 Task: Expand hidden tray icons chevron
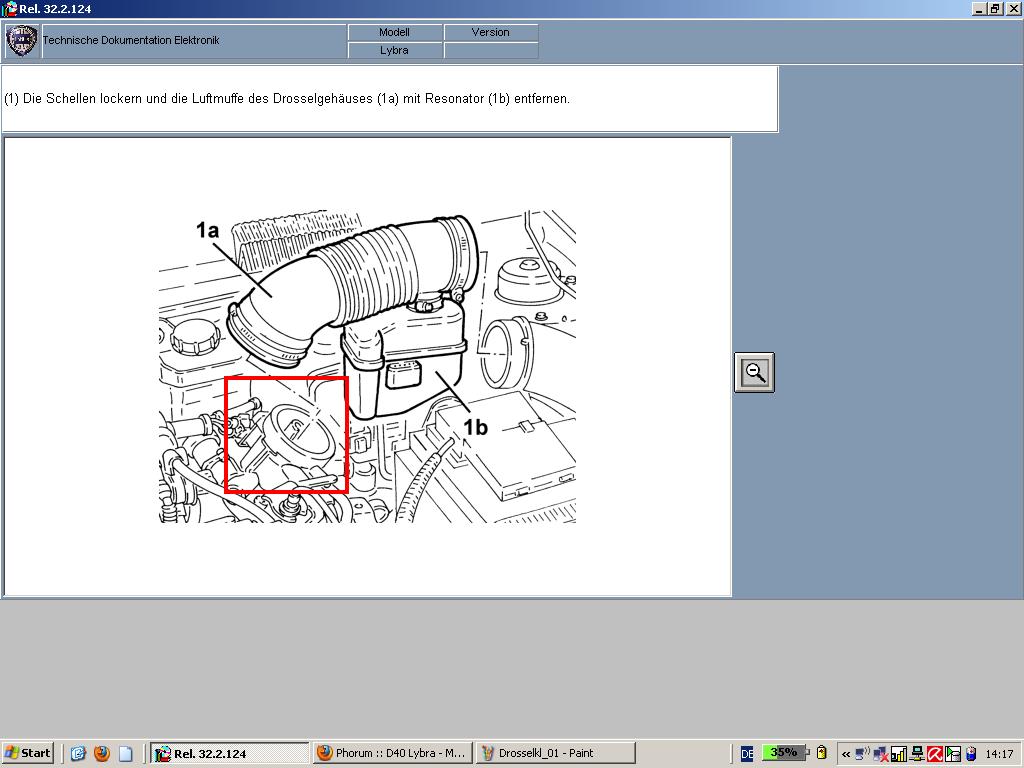pyautogui.click(x=846, y=754)
